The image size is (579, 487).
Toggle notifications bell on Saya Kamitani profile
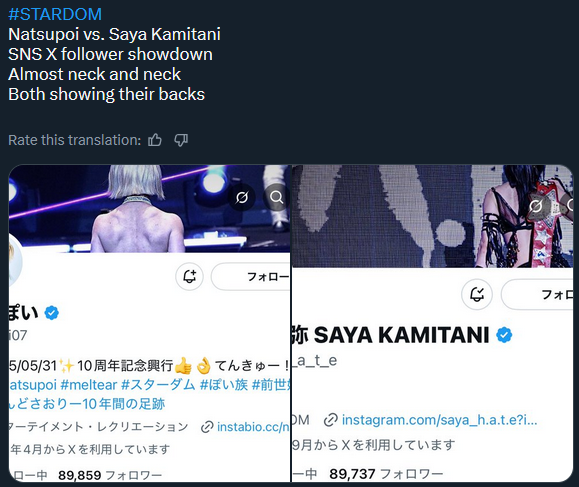coord(477,294)
